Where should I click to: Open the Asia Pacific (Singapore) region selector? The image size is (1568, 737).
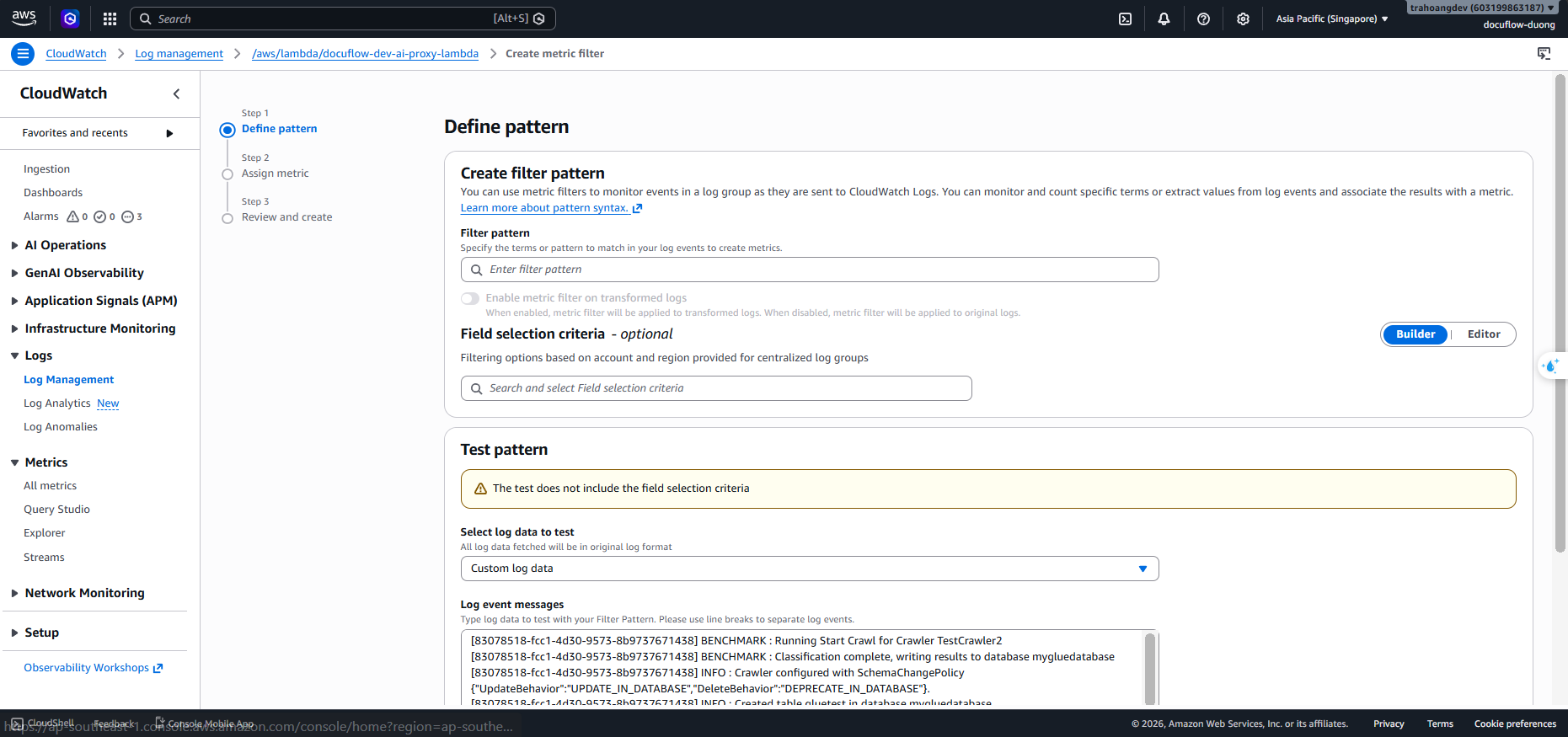click(x=1331, y=19)
